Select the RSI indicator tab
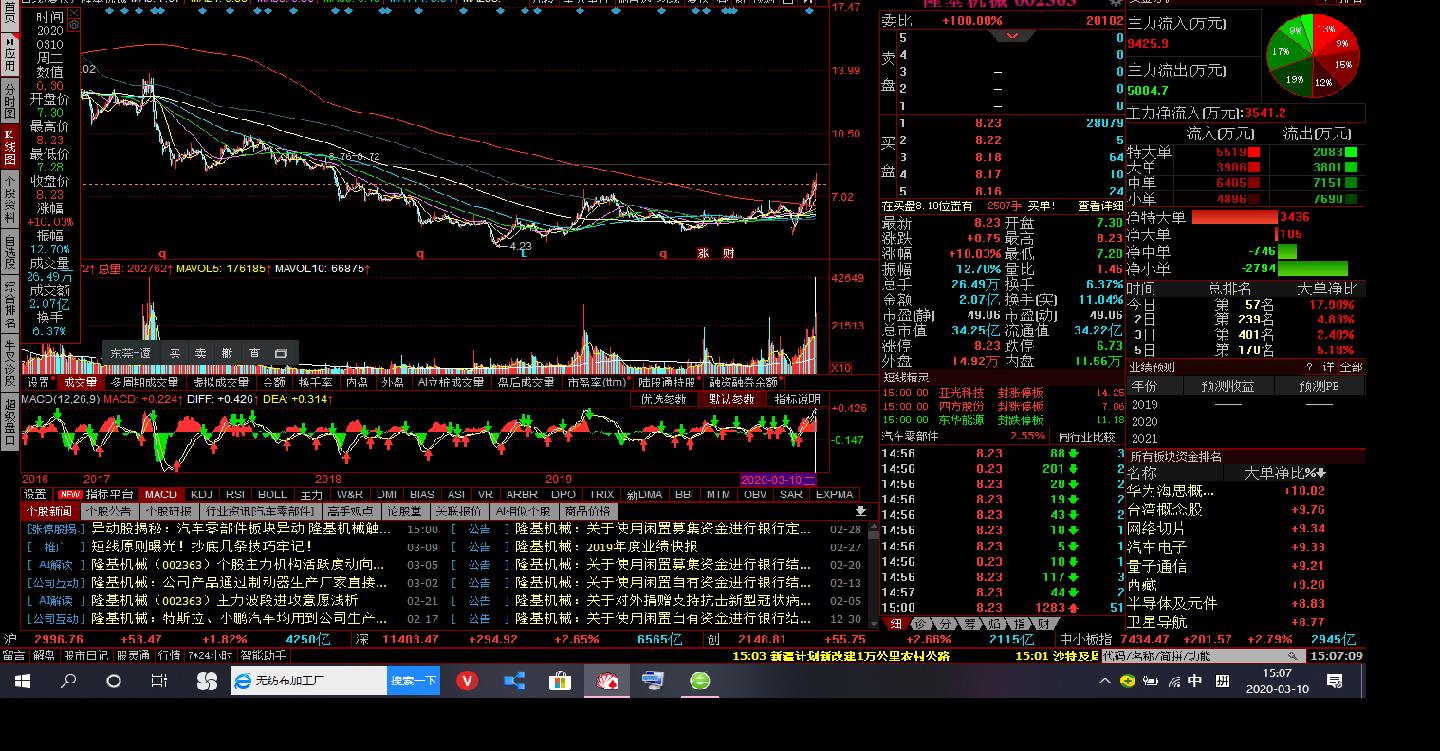This screenshot has width=1440, height=751. (x=236, y=494)
